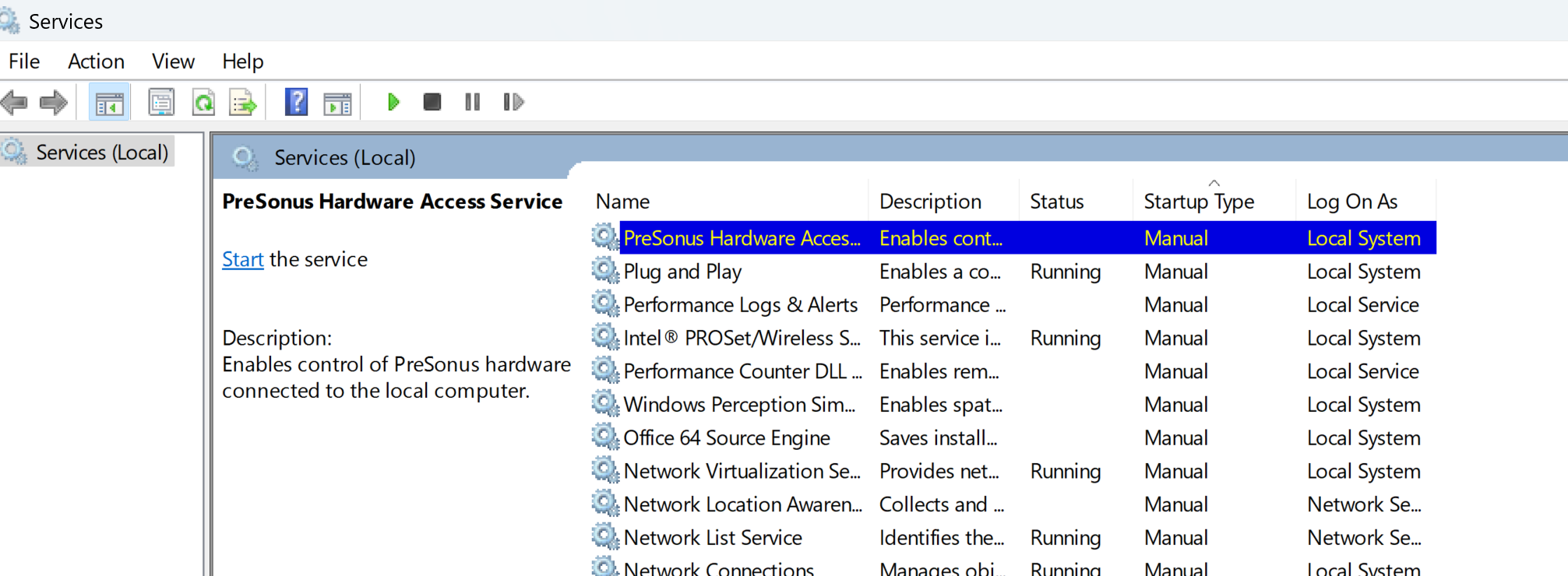Click gear icon beside Windows Perception Sim
This screenshot has width=1568, height=576.
click(x=604, y=403)
